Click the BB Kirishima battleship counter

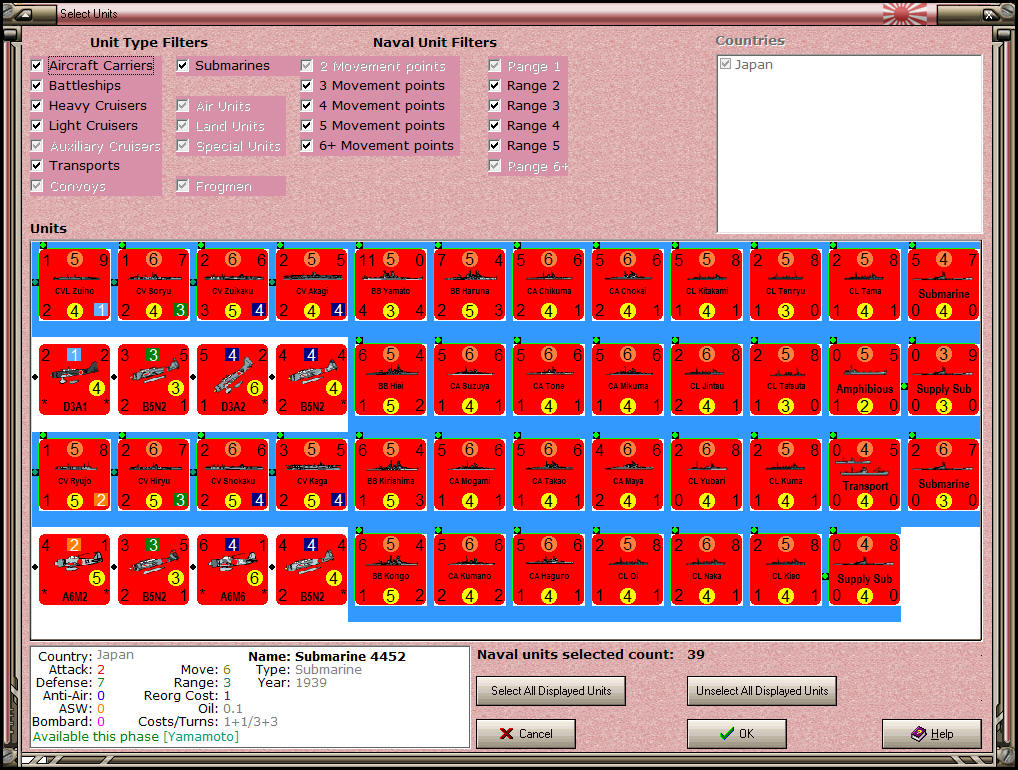pos(391,475)
